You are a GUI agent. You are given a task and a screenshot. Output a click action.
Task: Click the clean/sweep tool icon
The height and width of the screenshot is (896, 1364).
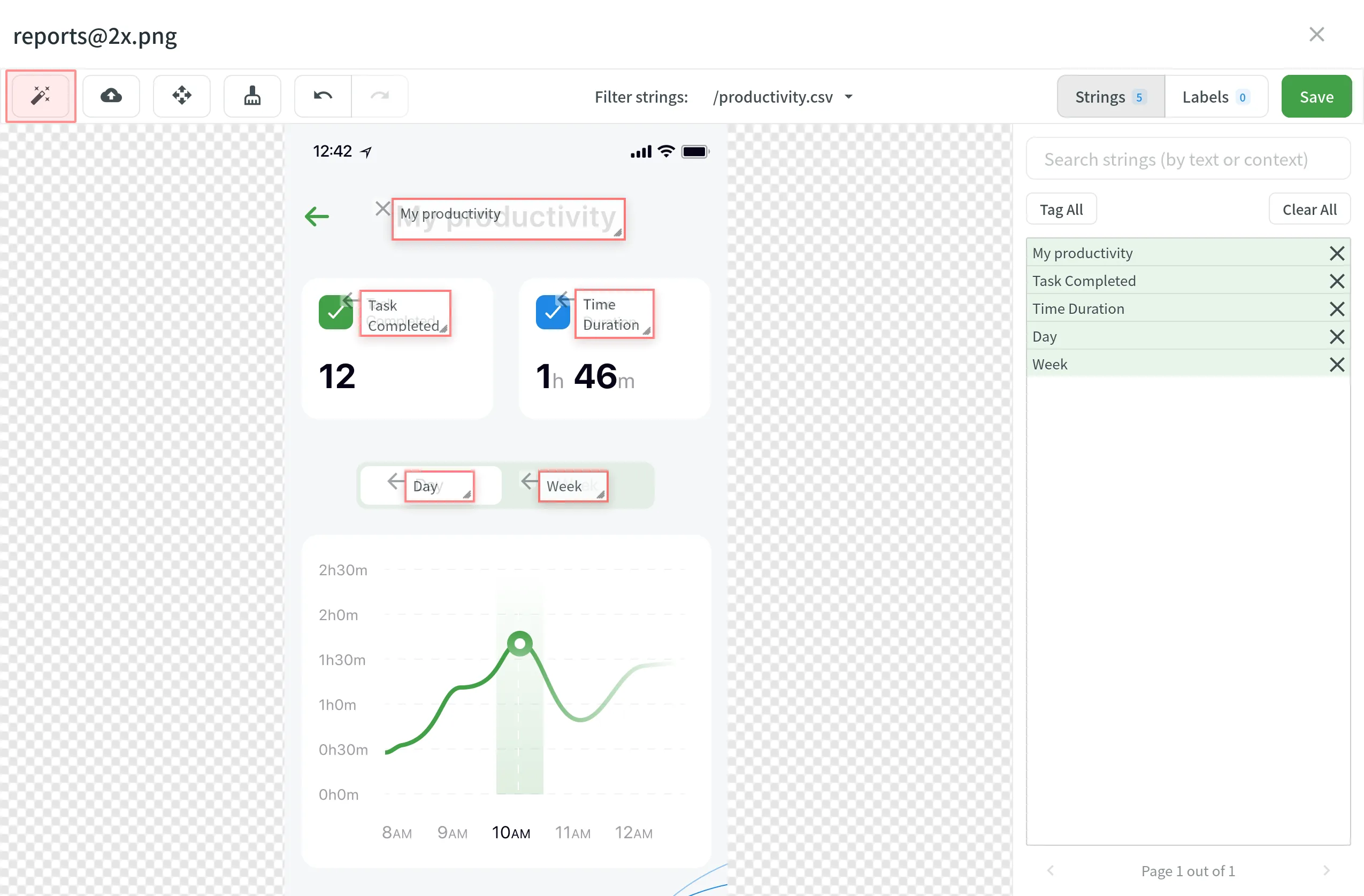(x=252, y=96)
